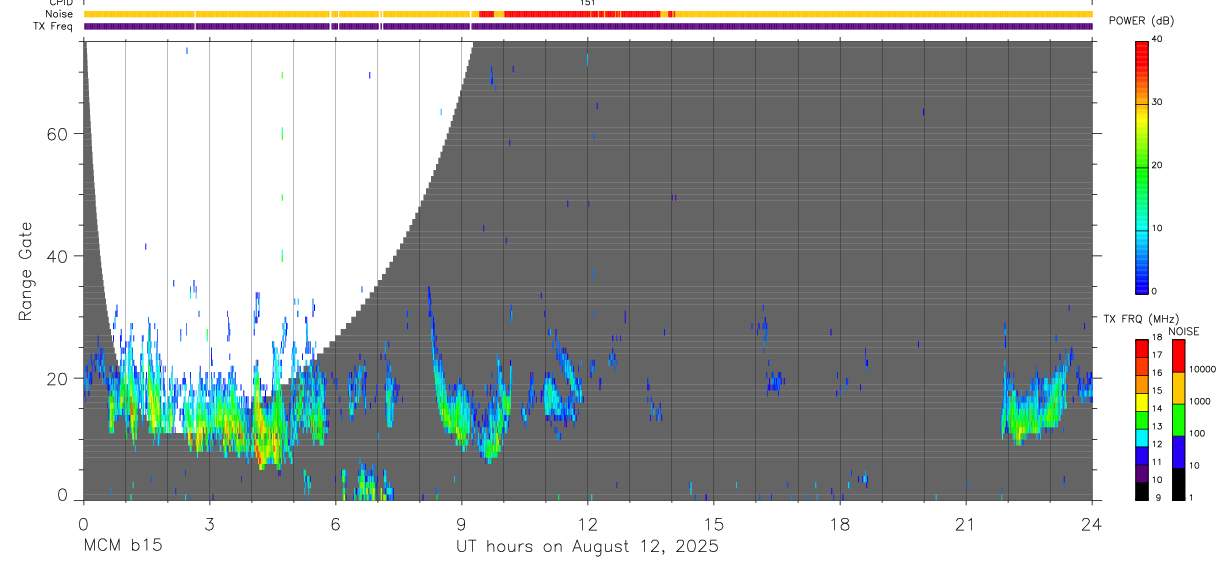
Task: Pick the cyan segment of TX FRQ legend
Action: [1141, 437]
